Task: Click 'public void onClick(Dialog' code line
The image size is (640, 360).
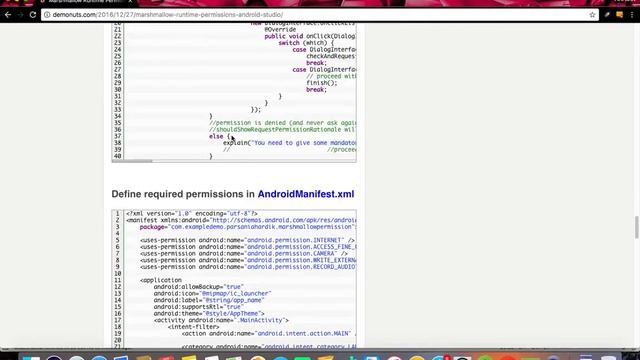Action: tap(310, 36)
